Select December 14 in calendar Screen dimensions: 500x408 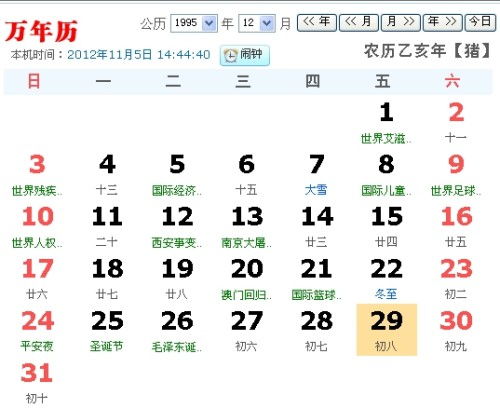coord(317,227)
